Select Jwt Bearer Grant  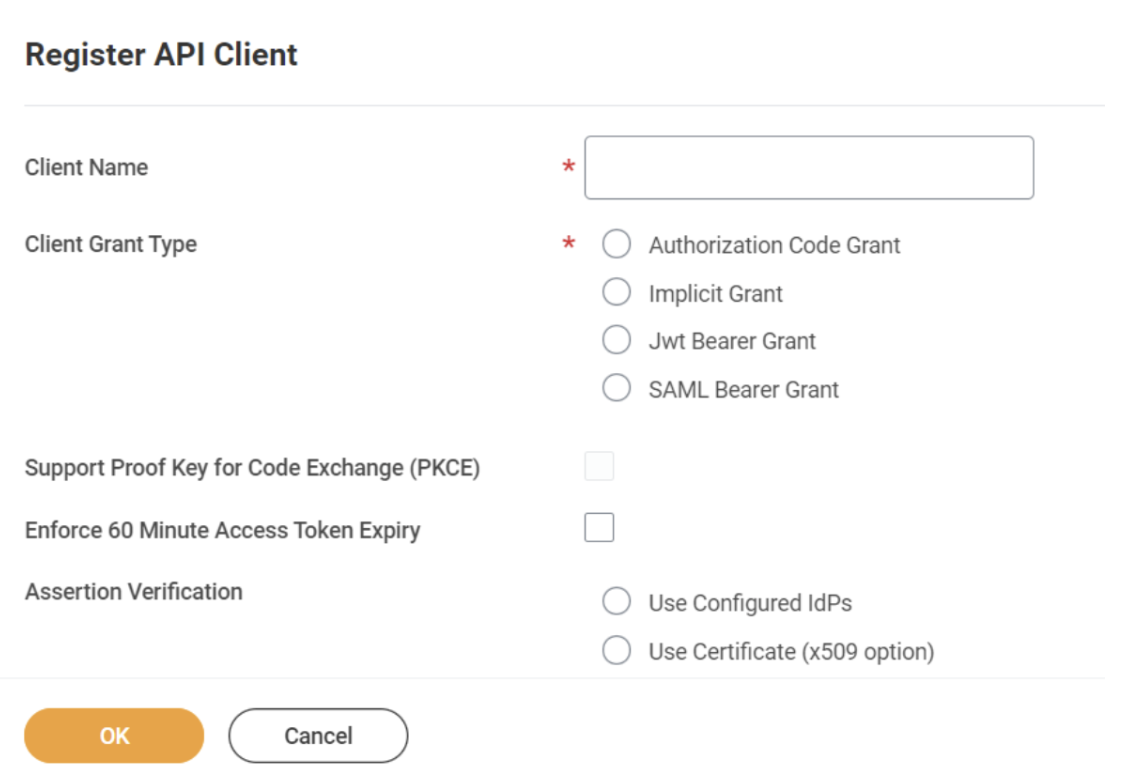(616, 340)
